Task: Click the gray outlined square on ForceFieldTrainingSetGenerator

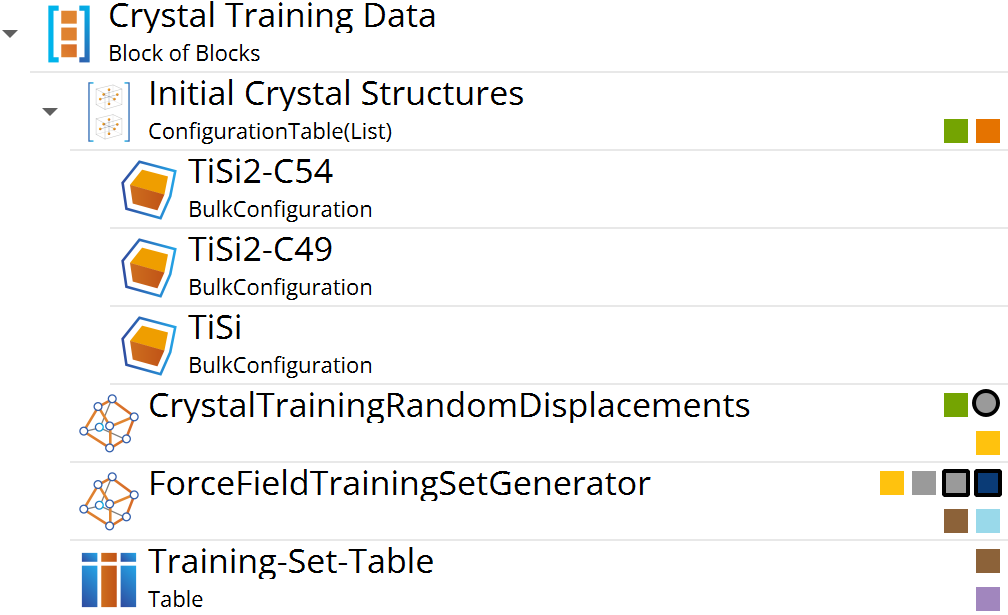Action: click(956, 483)
